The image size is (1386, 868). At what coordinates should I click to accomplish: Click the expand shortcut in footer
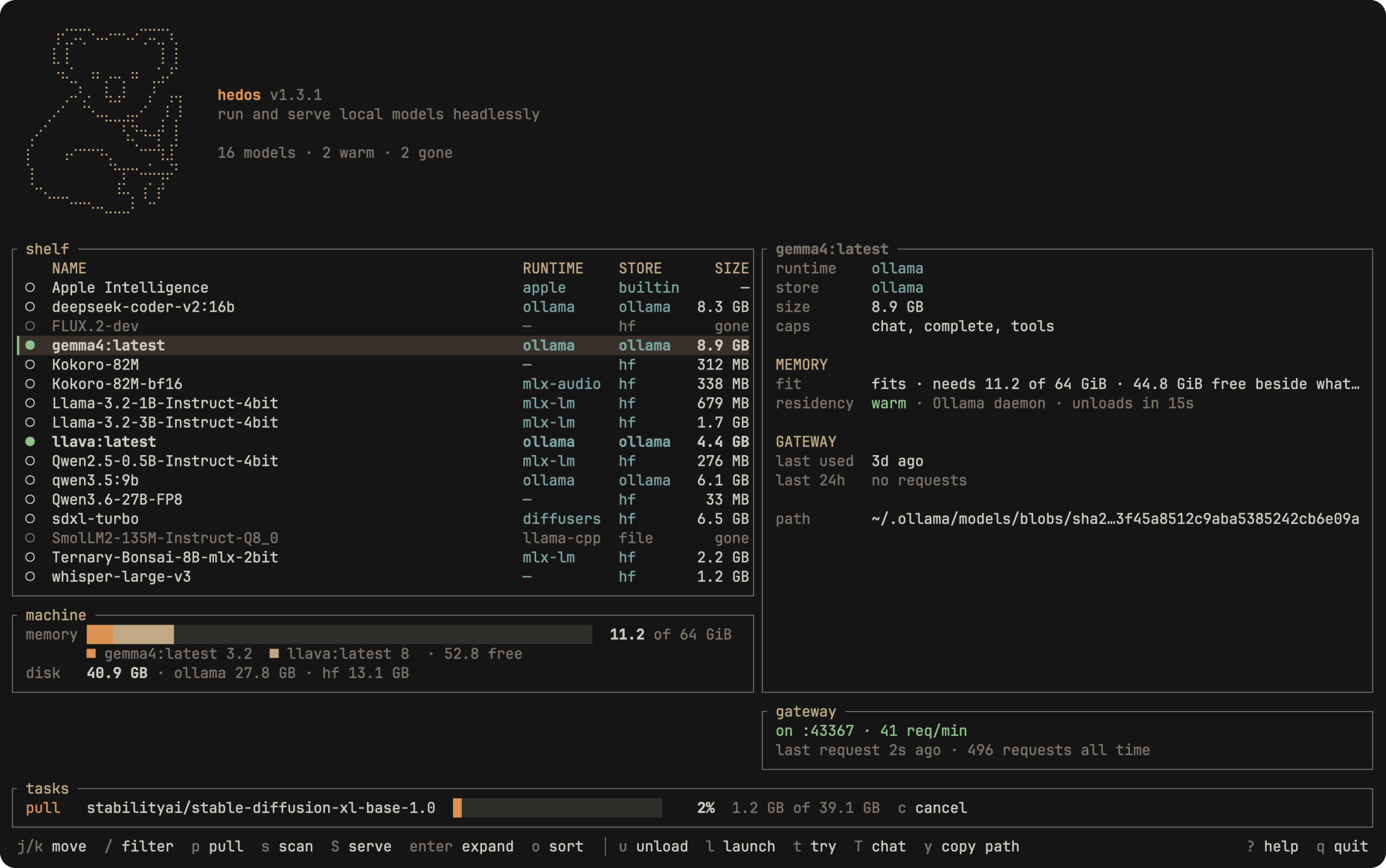pyautogui.click(x=461, y=846)
